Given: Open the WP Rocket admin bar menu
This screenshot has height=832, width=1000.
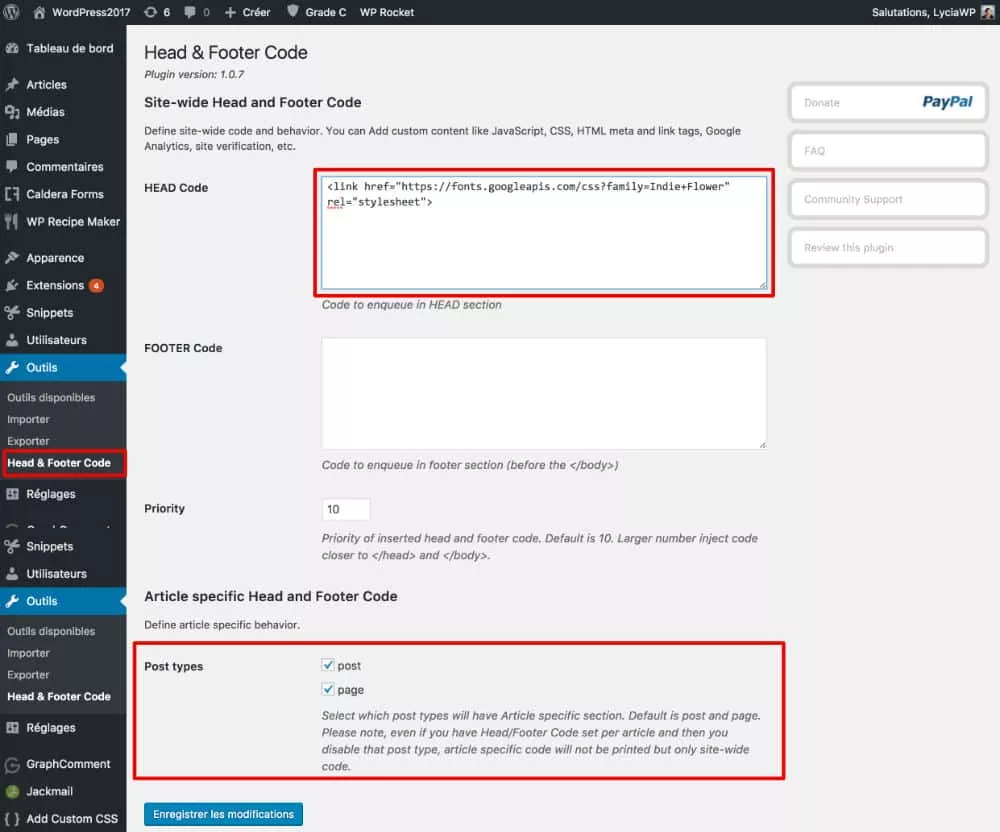Looking at the screenshot, I should coord(387,12).
